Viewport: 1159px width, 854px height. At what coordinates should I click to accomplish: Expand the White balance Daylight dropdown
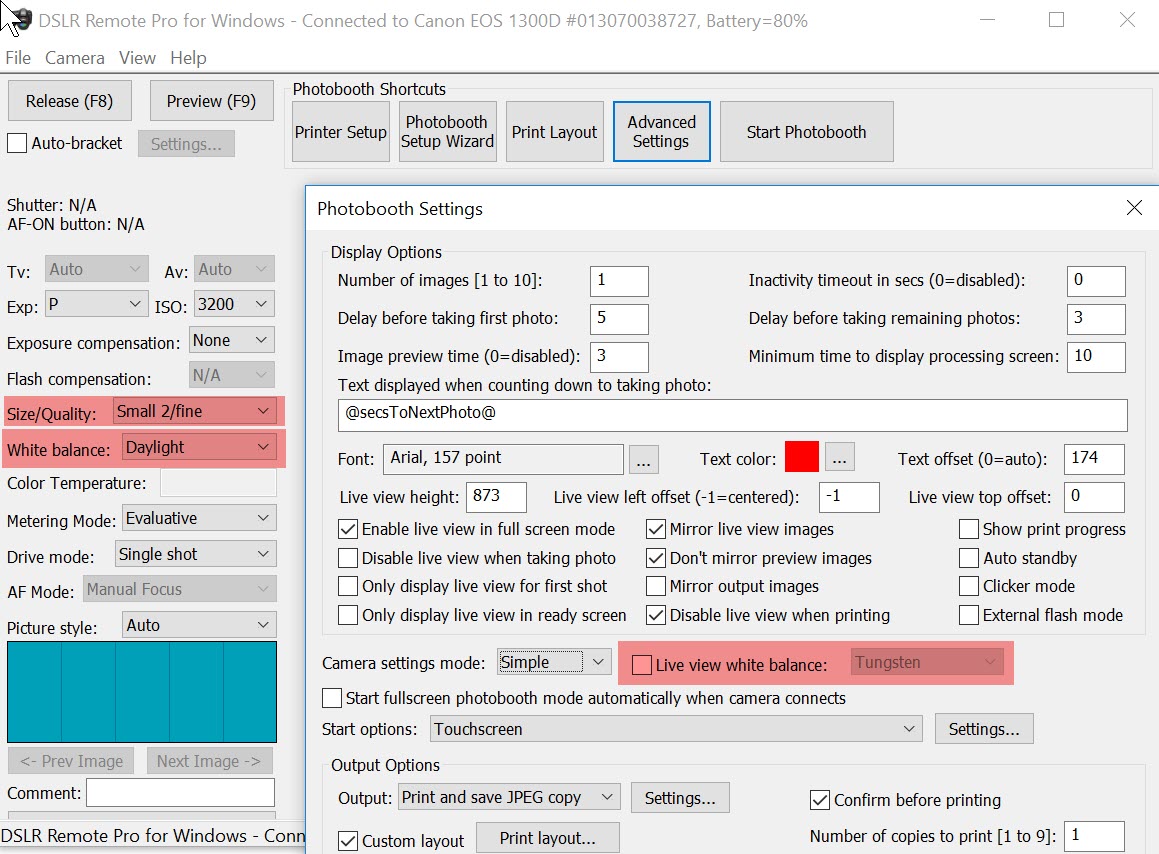click(x=199, y=448)
